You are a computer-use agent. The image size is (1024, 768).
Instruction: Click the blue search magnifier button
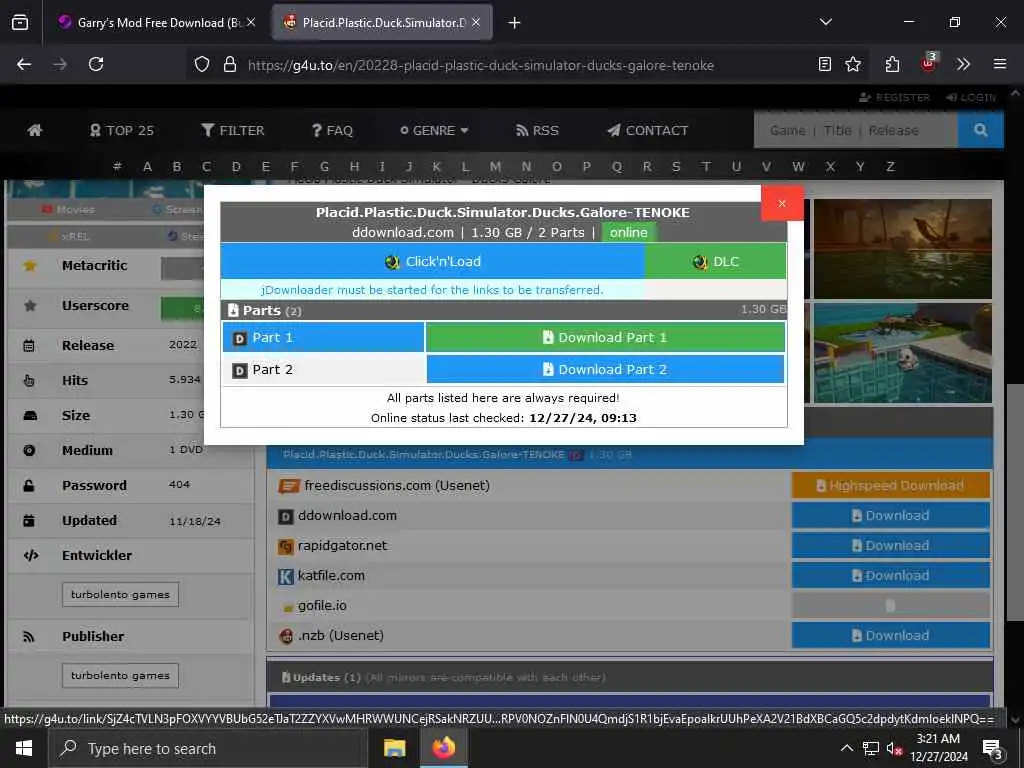click(980, 130)
